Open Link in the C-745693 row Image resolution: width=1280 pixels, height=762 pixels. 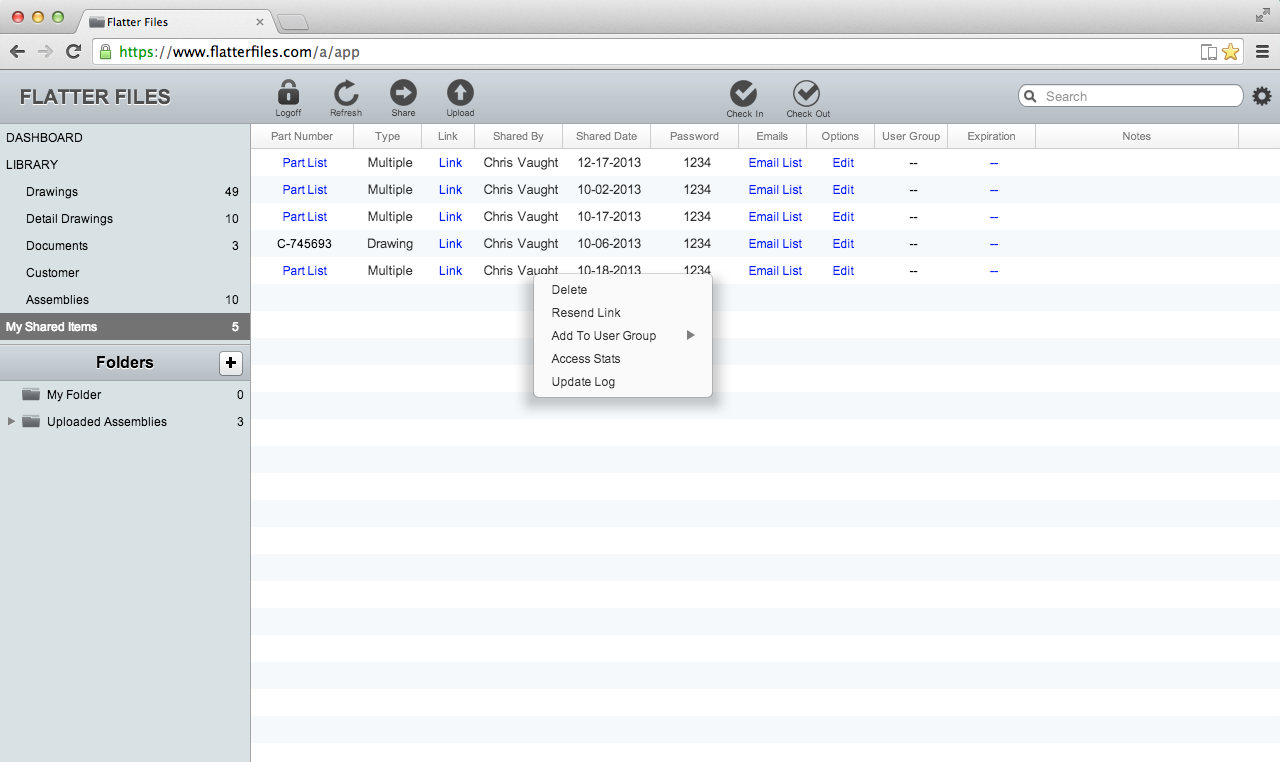point(450,244)
